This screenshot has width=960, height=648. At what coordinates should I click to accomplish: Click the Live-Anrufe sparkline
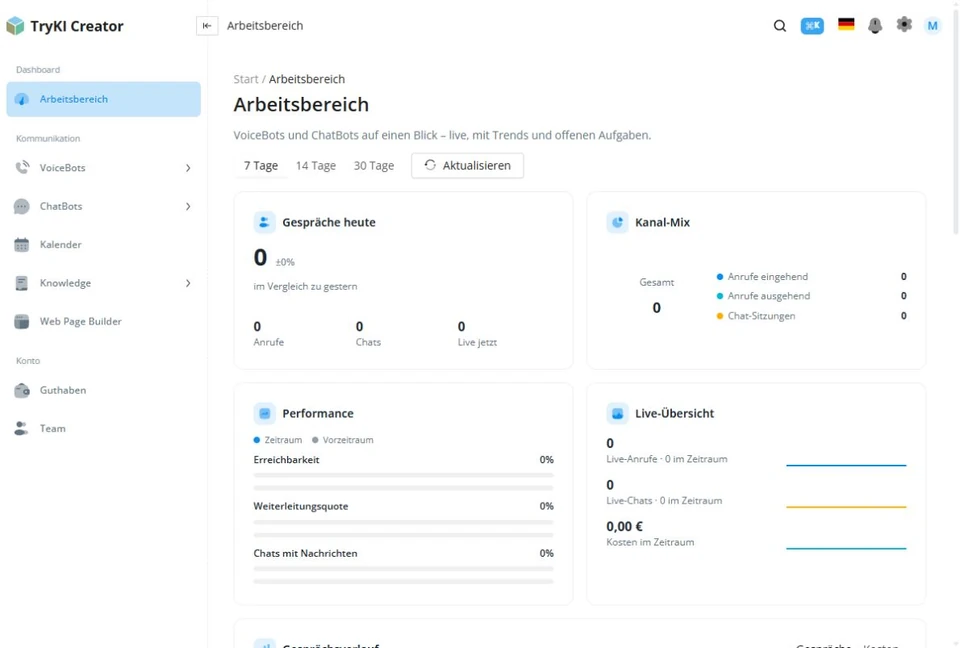click(846, 465)
